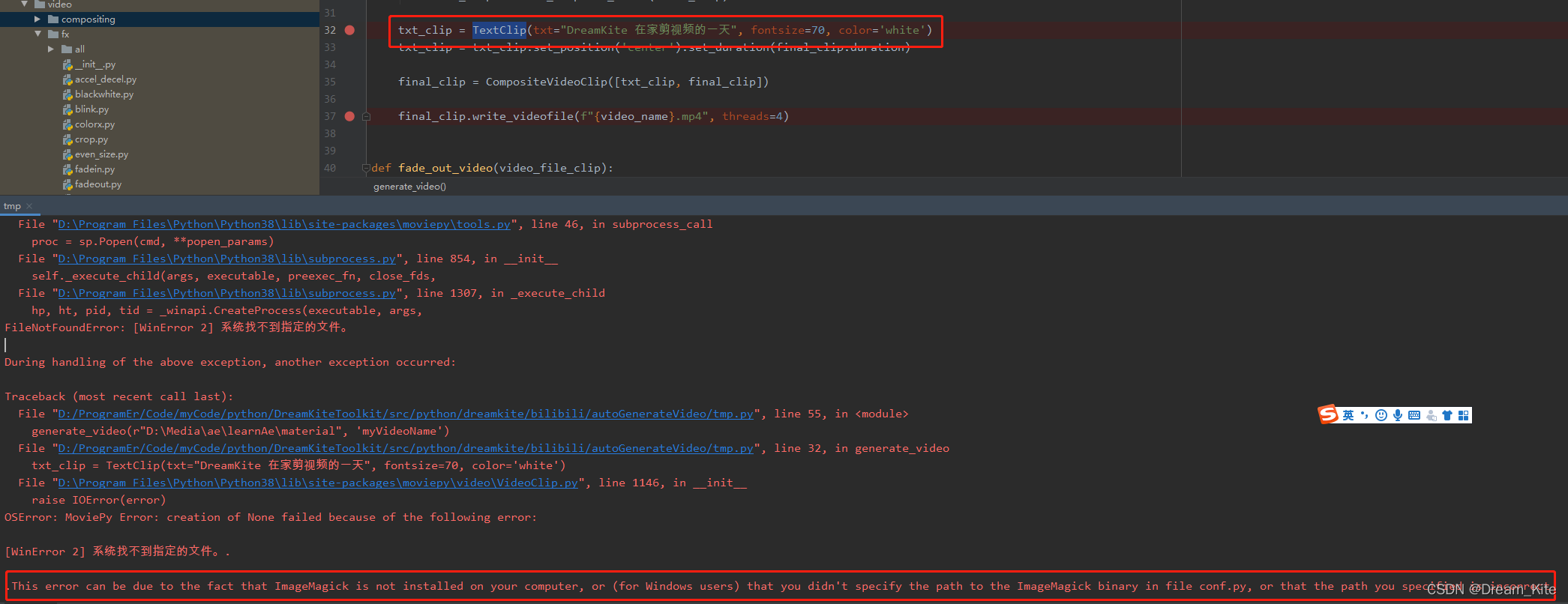Open even_size.py file
Image resolution: width=1568 pixels, height=604 pixels.
pos(101,154)
